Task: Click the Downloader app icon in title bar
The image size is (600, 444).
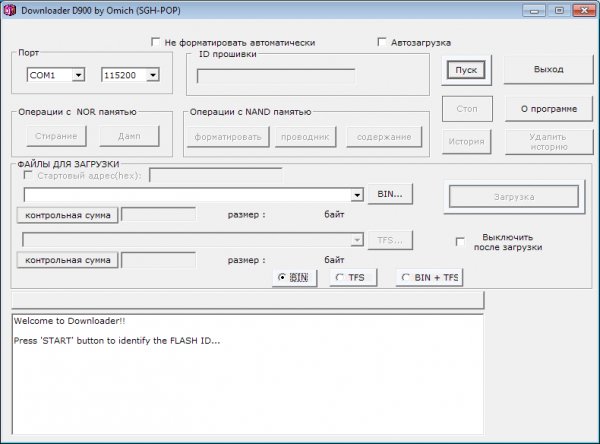Action: click(9, 10)
